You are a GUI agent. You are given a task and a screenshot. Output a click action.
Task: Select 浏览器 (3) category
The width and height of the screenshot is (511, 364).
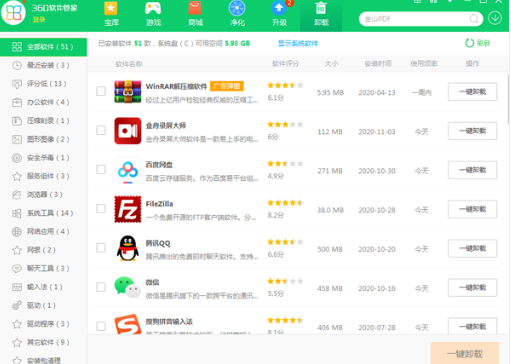click(43, 195)
